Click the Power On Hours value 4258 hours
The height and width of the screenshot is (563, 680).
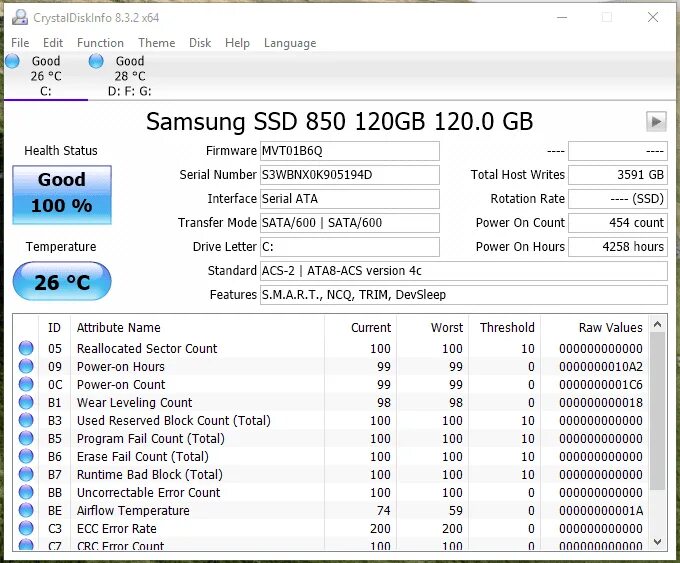(618, 247)
